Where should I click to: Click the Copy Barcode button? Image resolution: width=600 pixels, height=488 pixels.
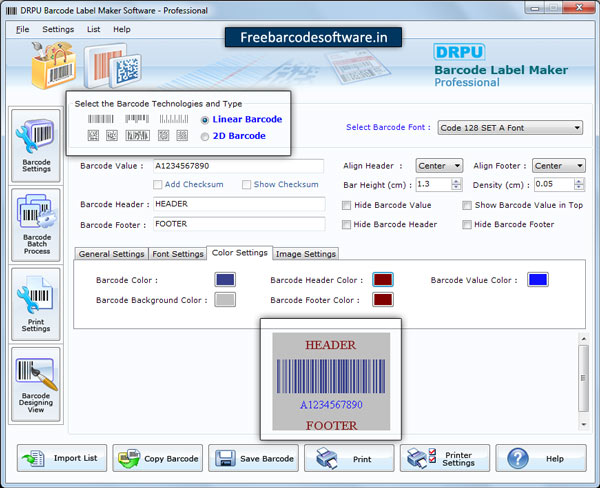pos(158,458)
